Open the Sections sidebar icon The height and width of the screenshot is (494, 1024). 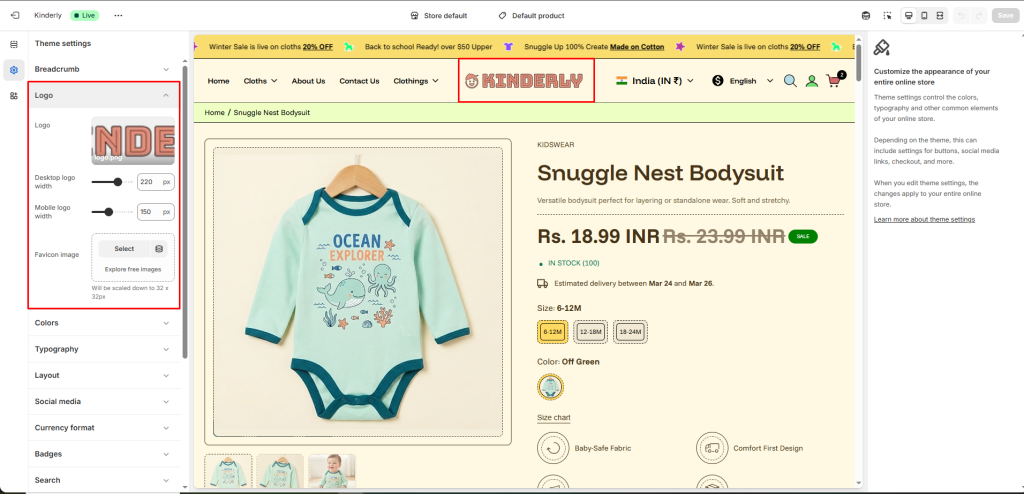(14, 44)
